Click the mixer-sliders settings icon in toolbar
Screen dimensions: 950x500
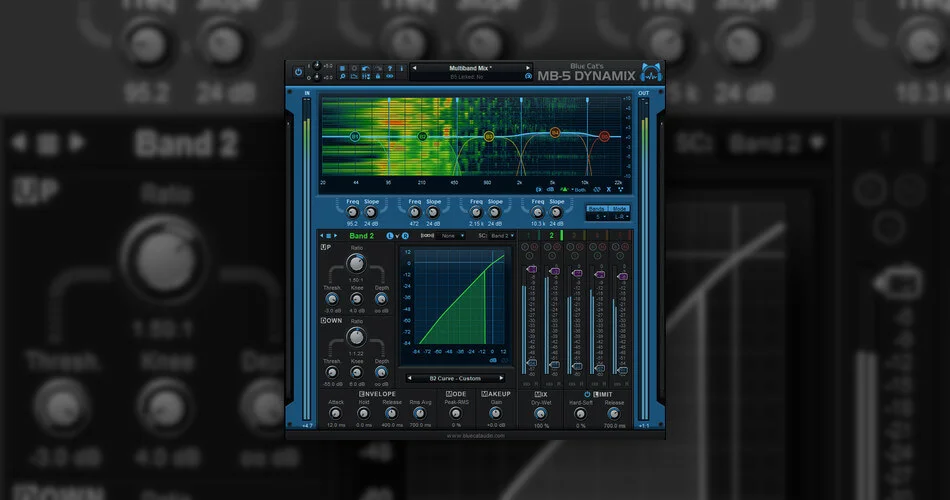[366, 76]
